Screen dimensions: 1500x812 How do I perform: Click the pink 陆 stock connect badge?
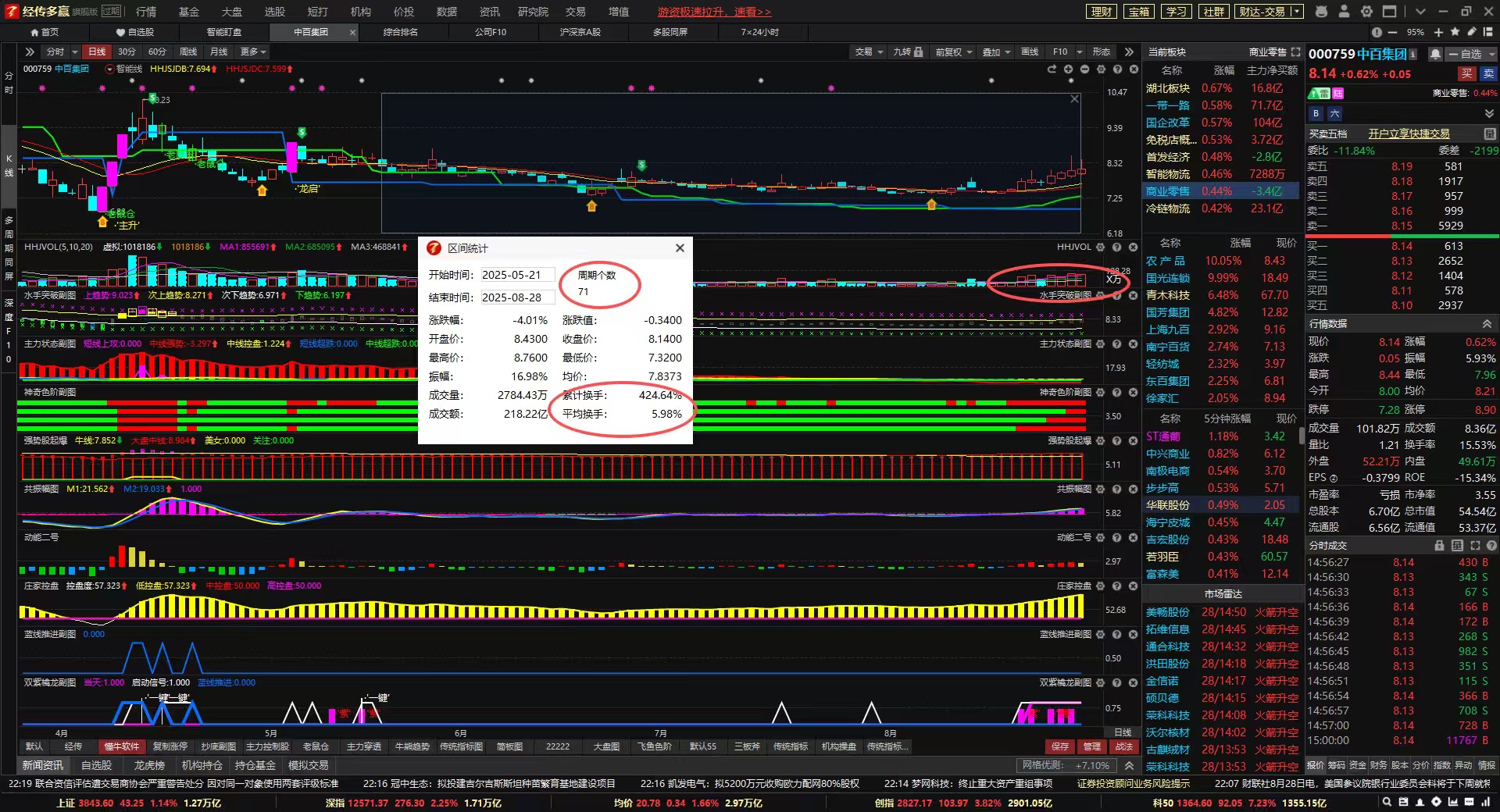[x=1338, y=93]
